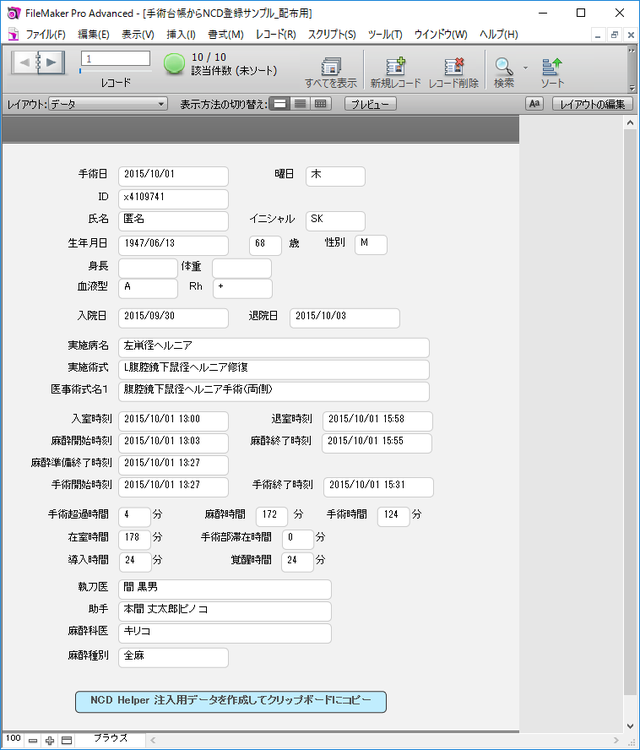
Task: Open the ウインドウ(W) menu
Action: point(441,34)
